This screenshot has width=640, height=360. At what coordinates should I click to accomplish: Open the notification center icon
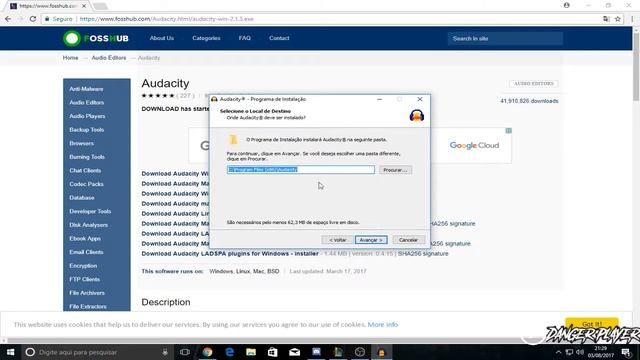[626, 352]
